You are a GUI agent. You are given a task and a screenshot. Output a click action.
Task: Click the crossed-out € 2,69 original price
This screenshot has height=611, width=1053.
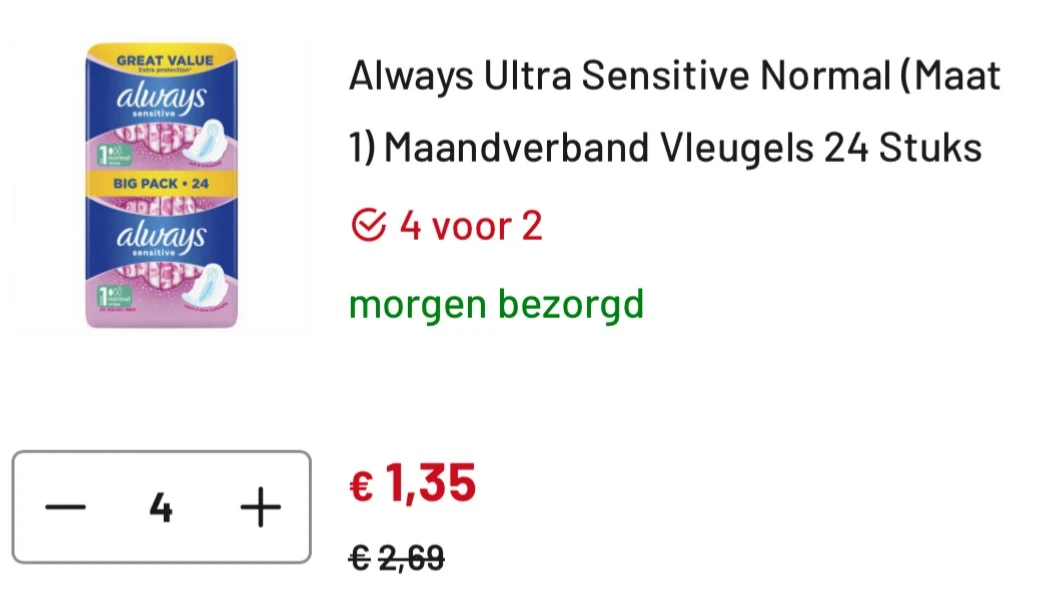pyautogui.click(x=396, y=558)
